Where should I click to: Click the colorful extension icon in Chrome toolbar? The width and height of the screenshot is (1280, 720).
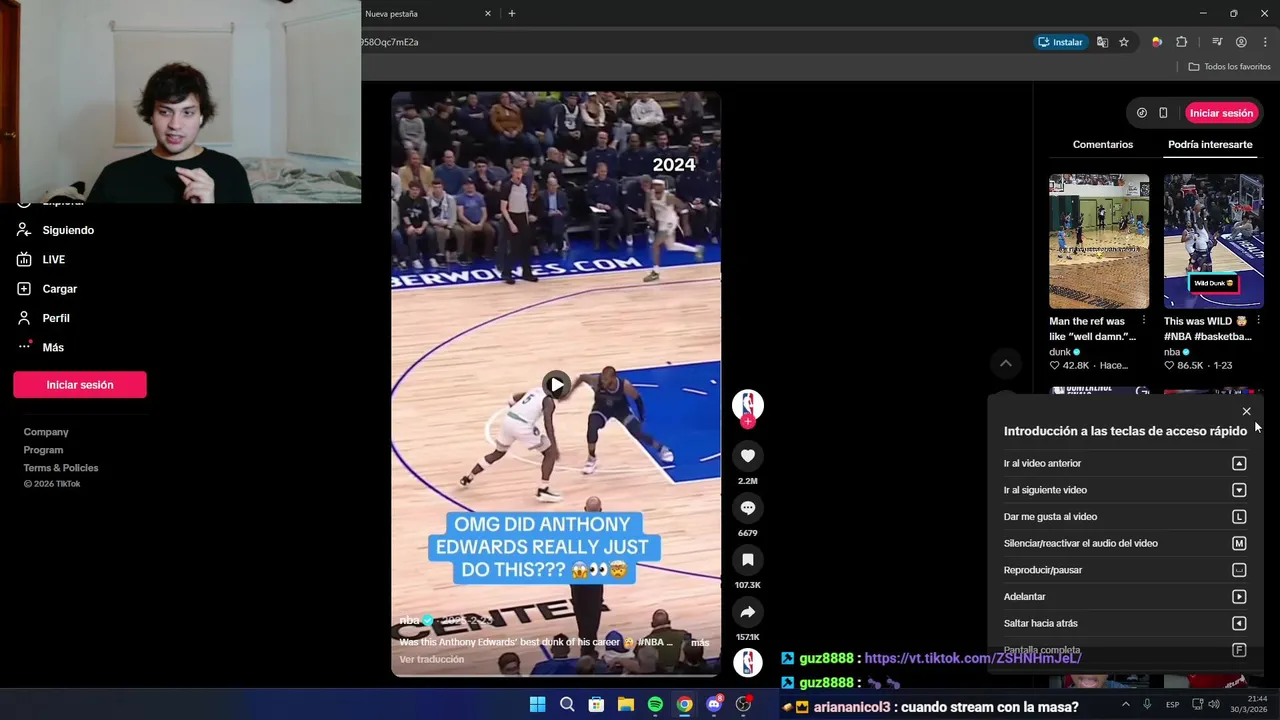1157,42
